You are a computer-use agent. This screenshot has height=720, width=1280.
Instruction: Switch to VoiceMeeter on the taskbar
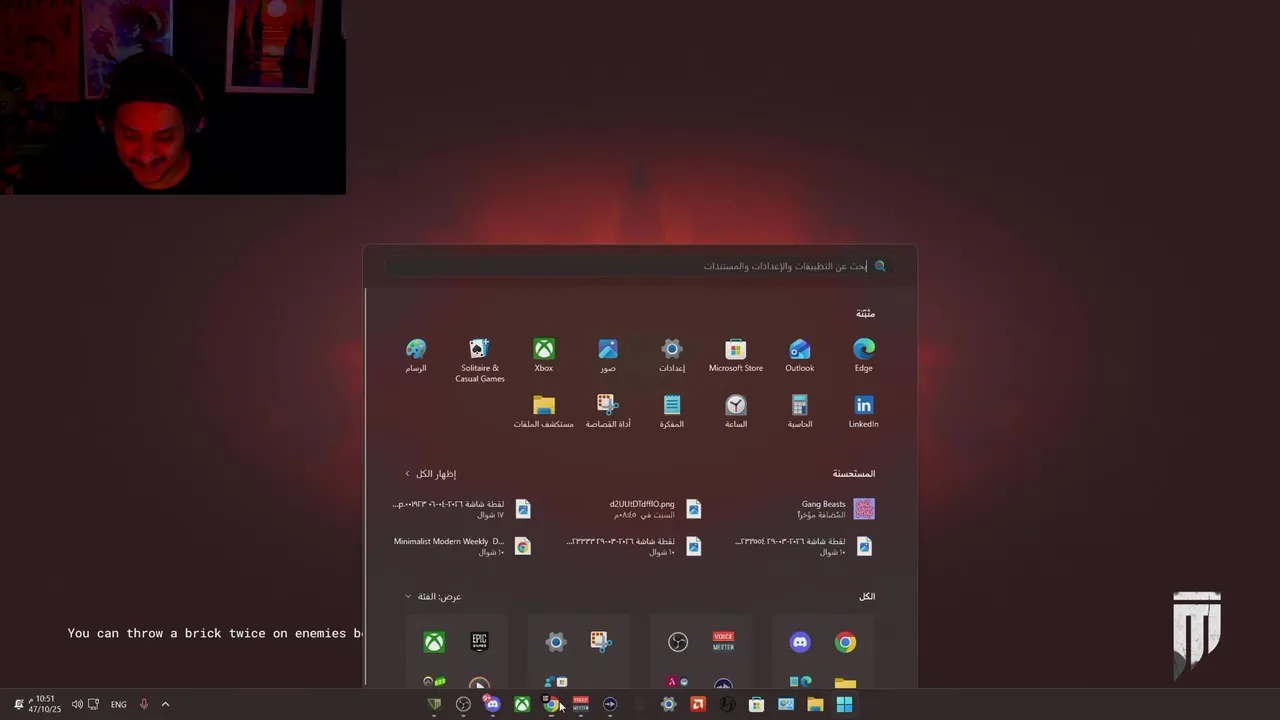click(x=581, y=704)
